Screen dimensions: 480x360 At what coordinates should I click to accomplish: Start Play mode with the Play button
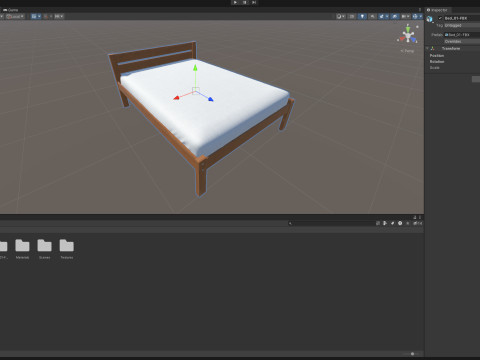pos(235,2)
